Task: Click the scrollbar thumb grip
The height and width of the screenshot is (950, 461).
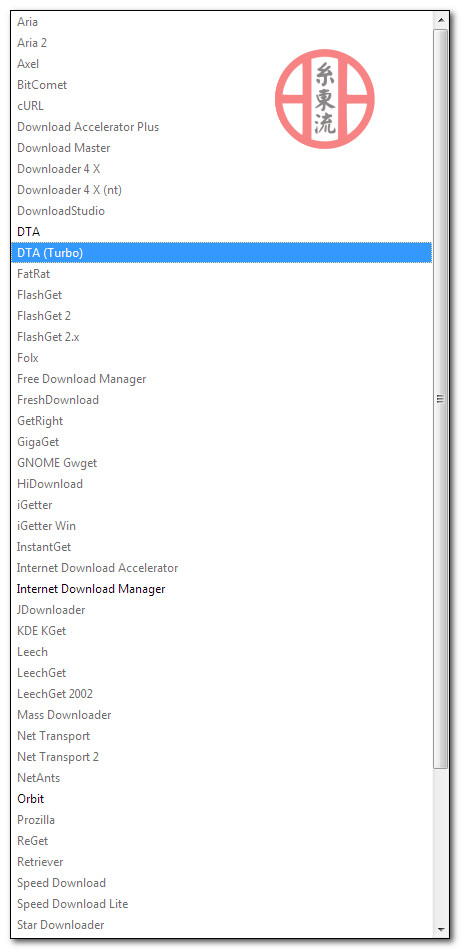Action: (x=440, y=399)
